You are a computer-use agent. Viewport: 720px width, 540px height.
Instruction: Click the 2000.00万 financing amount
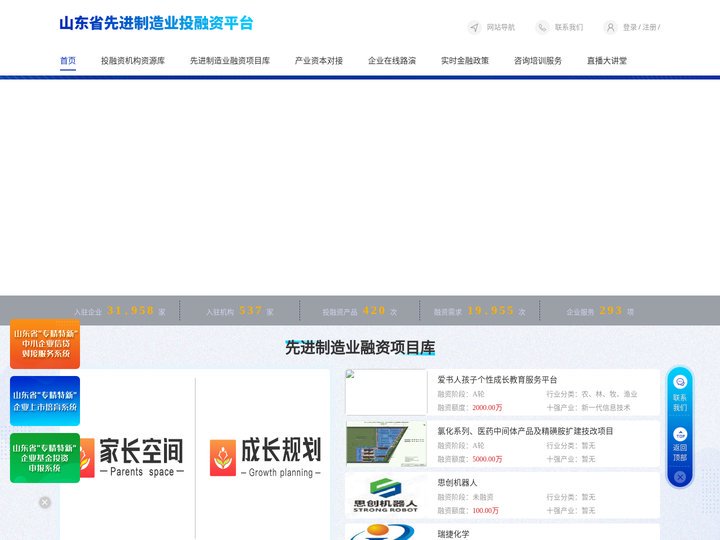(x=487, y=408)
